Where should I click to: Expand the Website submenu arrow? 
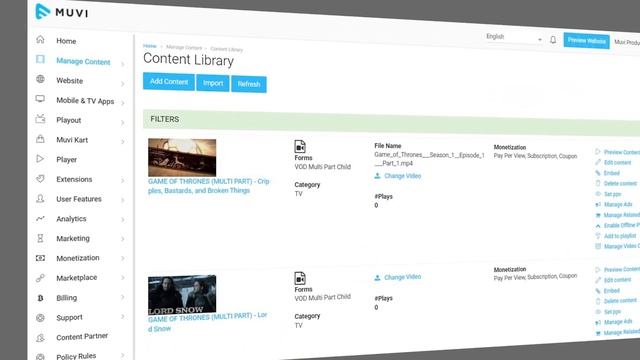122,84
